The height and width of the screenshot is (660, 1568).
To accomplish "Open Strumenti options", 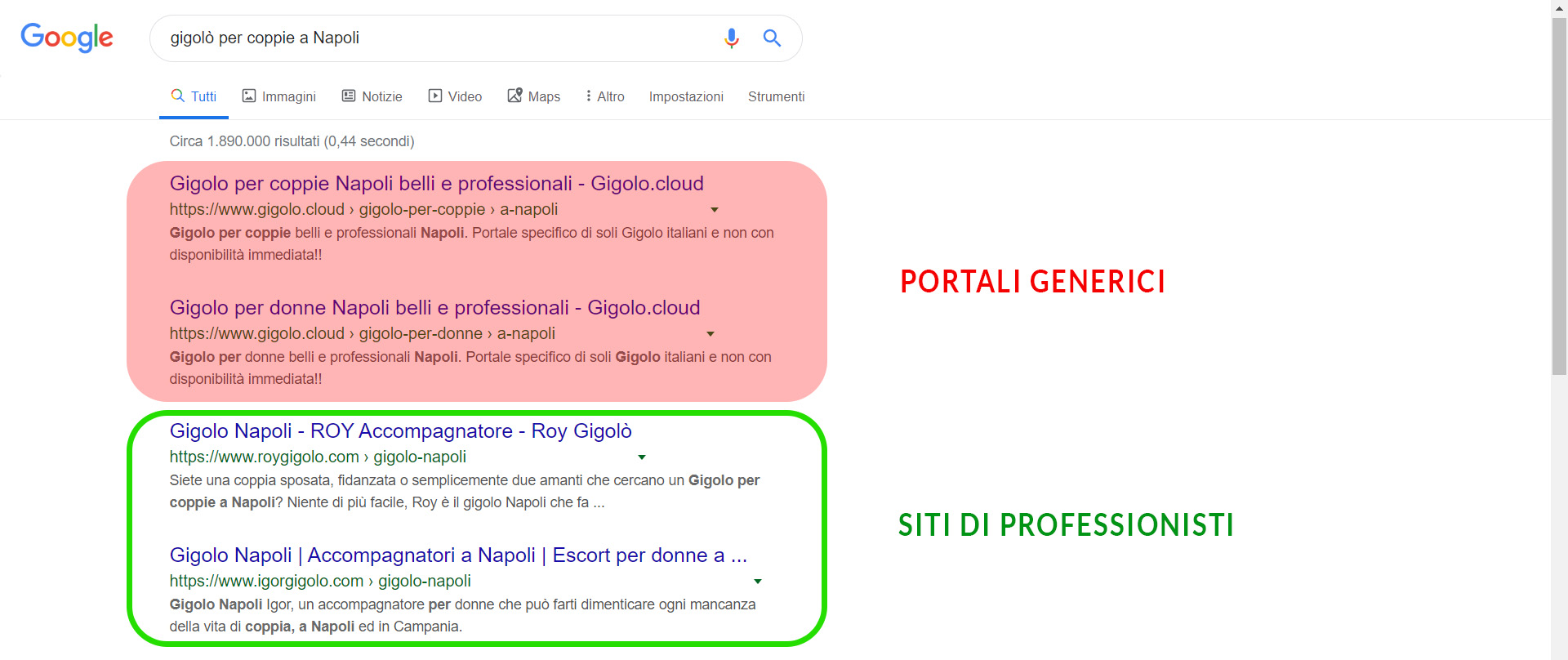I will pyautogui.click(x=776, y=96).
